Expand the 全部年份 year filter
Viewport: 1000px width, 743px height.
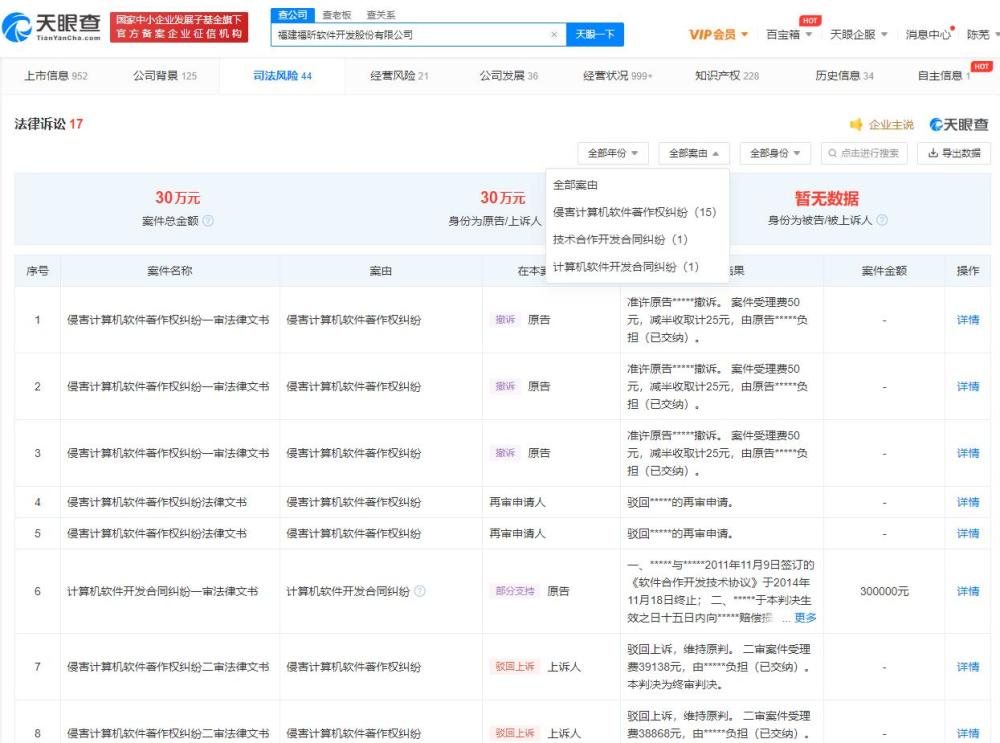(613, 153)
